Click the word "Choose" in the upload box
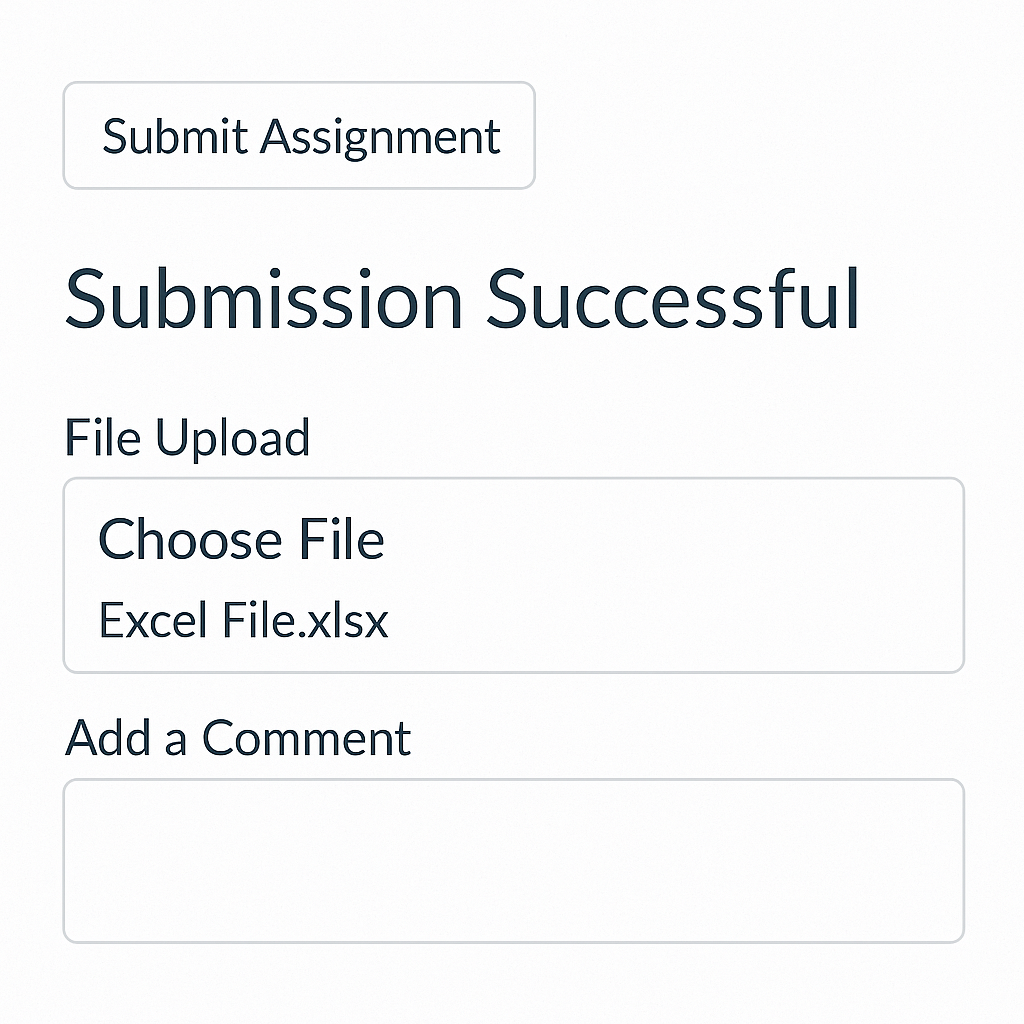Image resolution: width=1024 pixels, height=1024 pixels. pos(177,540)
